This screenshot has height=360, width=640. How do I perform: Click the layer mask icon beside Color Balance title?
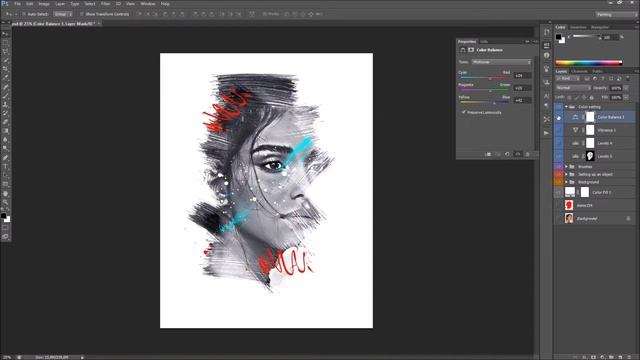pos(471,50)
